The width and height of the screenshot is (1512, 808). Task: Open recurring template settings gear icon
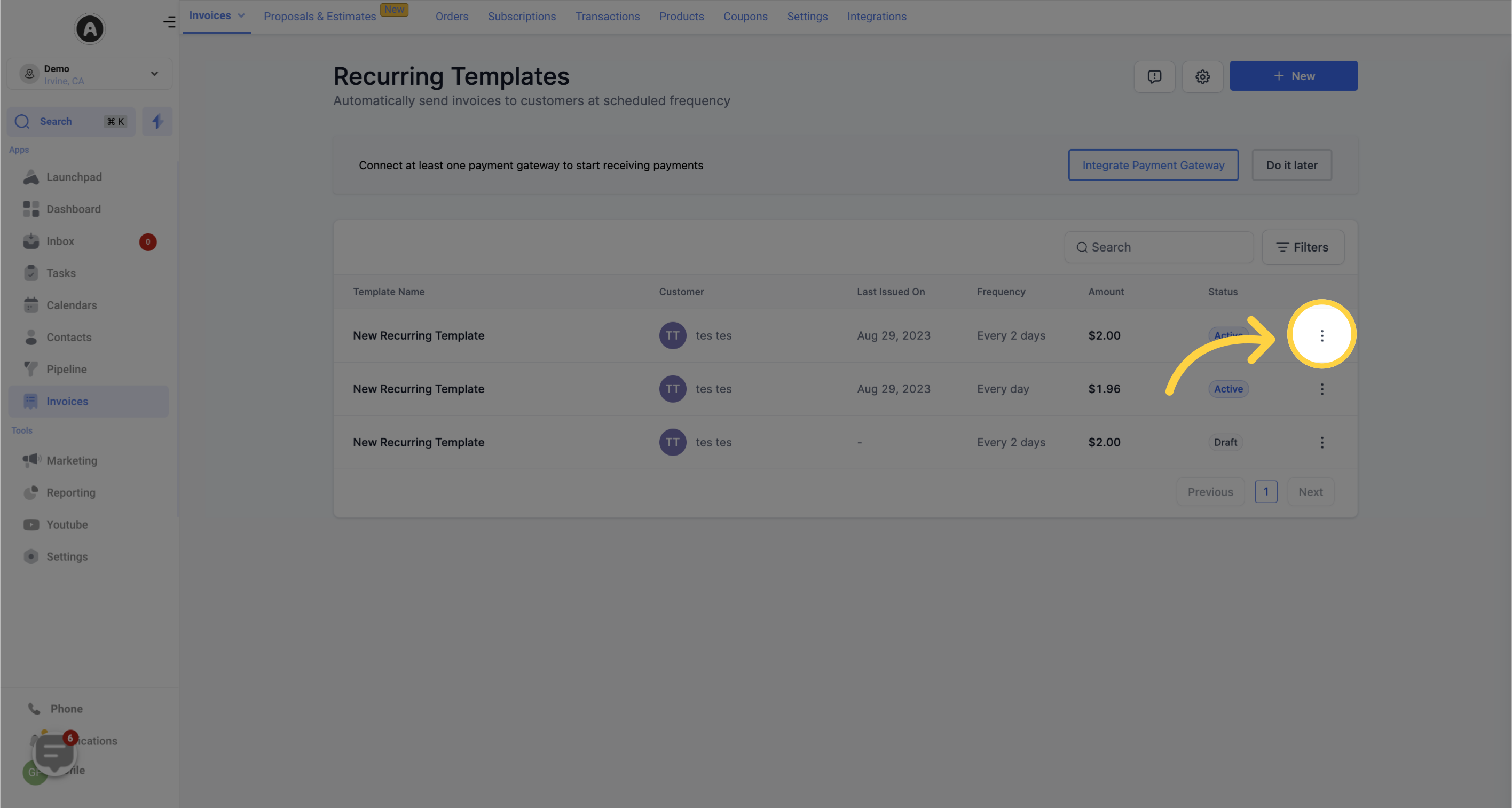pos(1202,76)
